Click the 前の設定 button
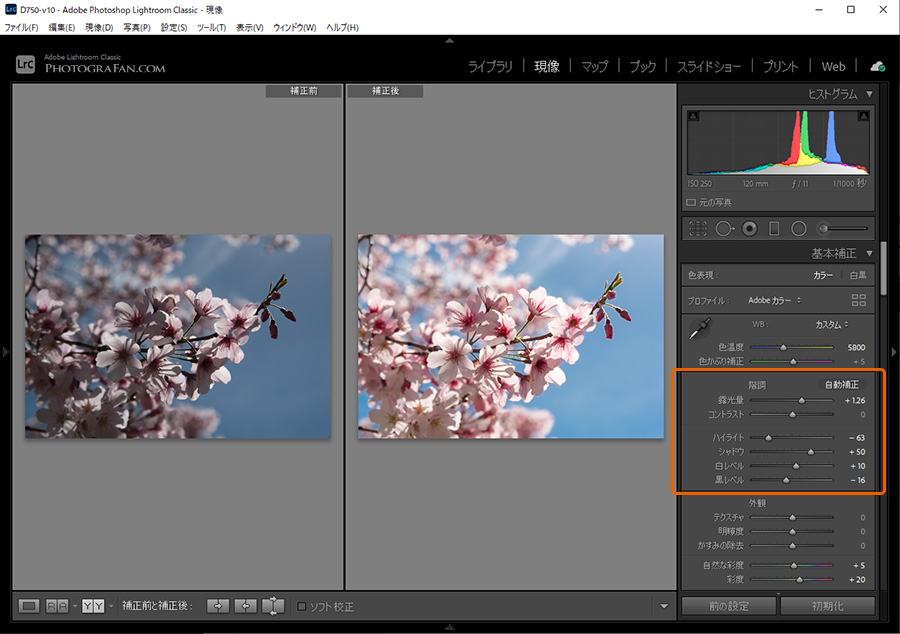The width and height of the screenshot is (900, 634). tap(728, 606)
